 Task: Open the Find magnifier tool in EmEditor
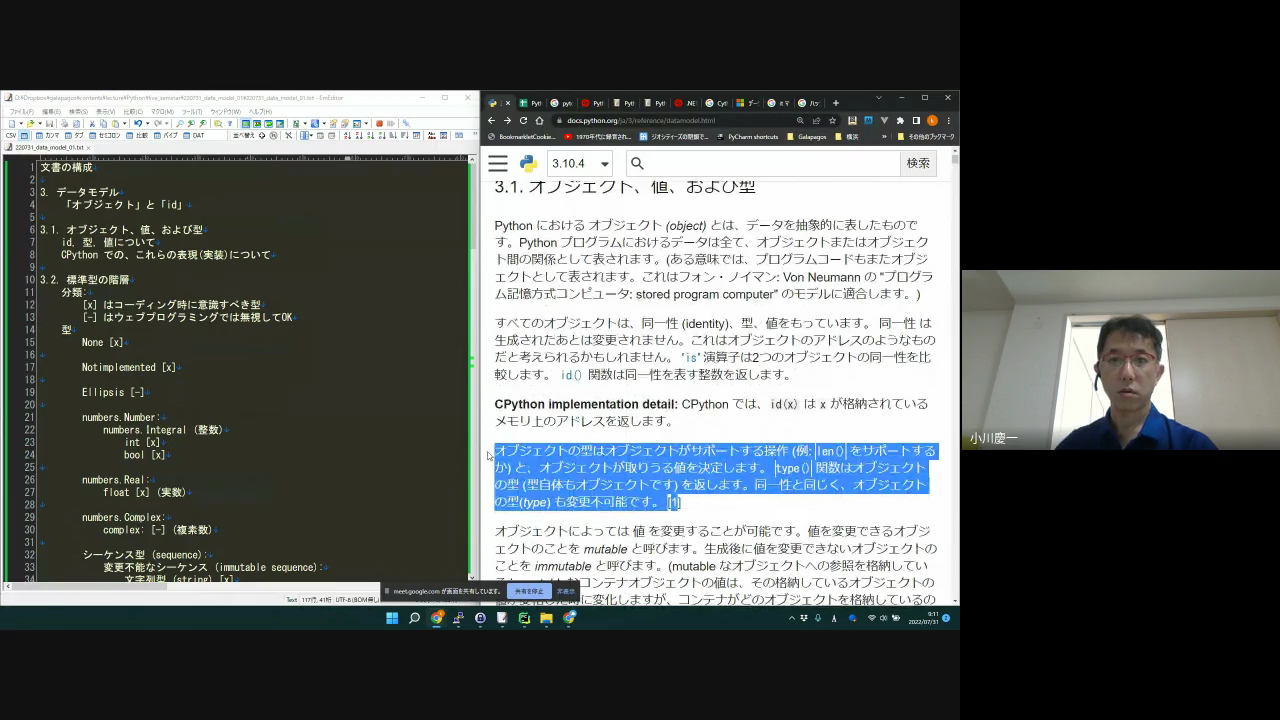pyautogui.click(x=180, y=123)
